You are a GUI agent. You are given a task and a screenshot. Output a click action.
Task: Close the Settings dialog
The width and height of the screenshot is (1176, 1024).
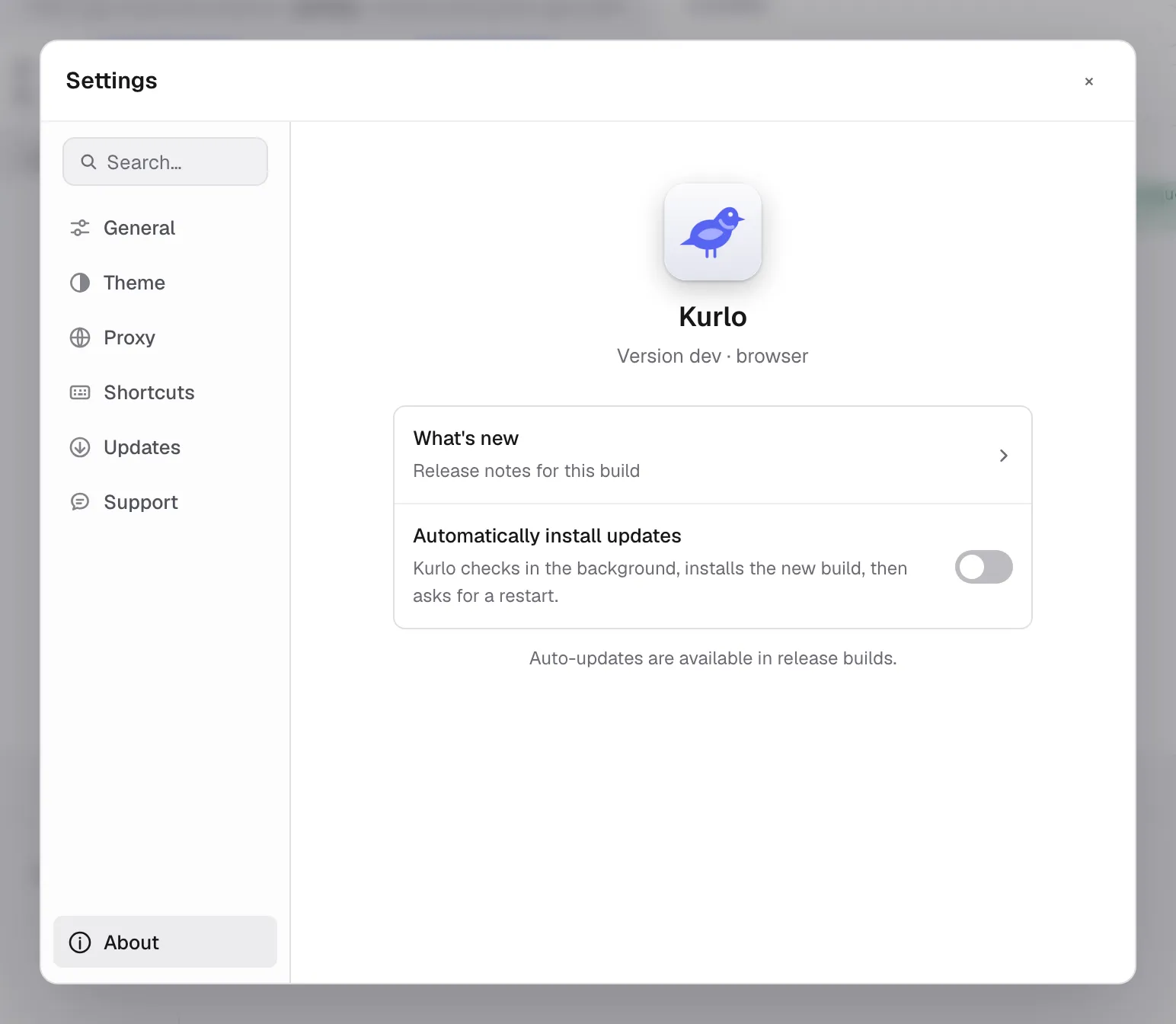click(1089, 82)
